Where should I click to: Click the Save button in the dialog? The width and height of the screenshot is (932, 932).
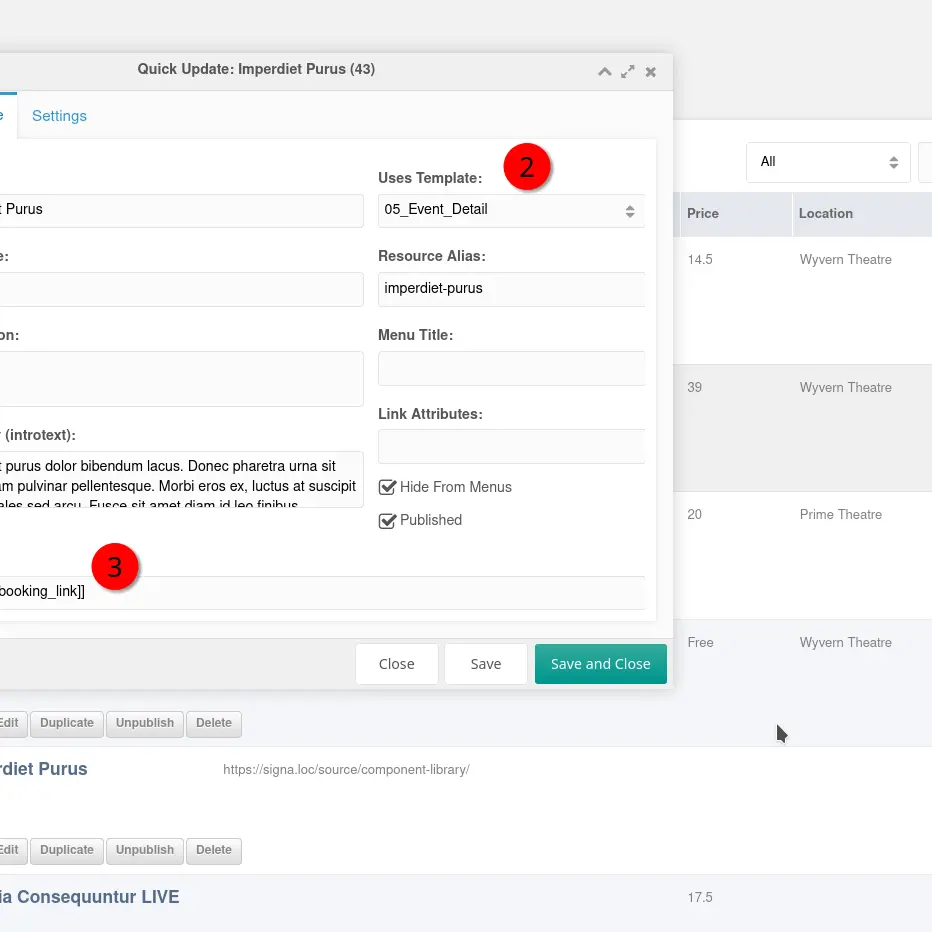pos(485,664)
